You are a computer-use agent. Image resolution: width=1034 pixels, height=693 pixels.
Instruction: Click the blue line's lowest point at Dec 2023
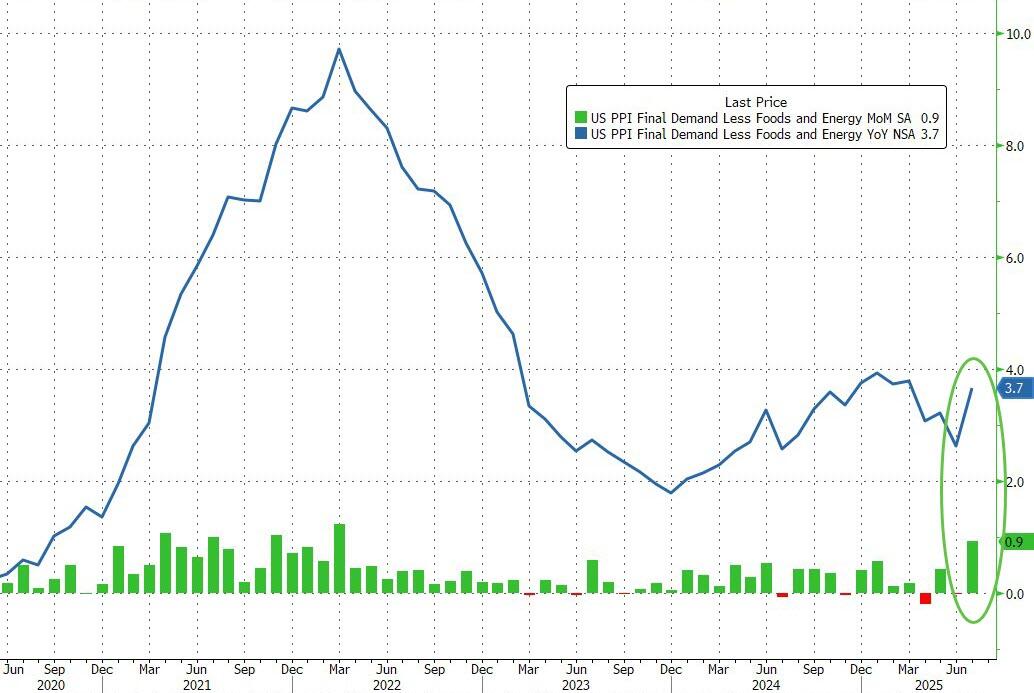[x=671, y=492]
